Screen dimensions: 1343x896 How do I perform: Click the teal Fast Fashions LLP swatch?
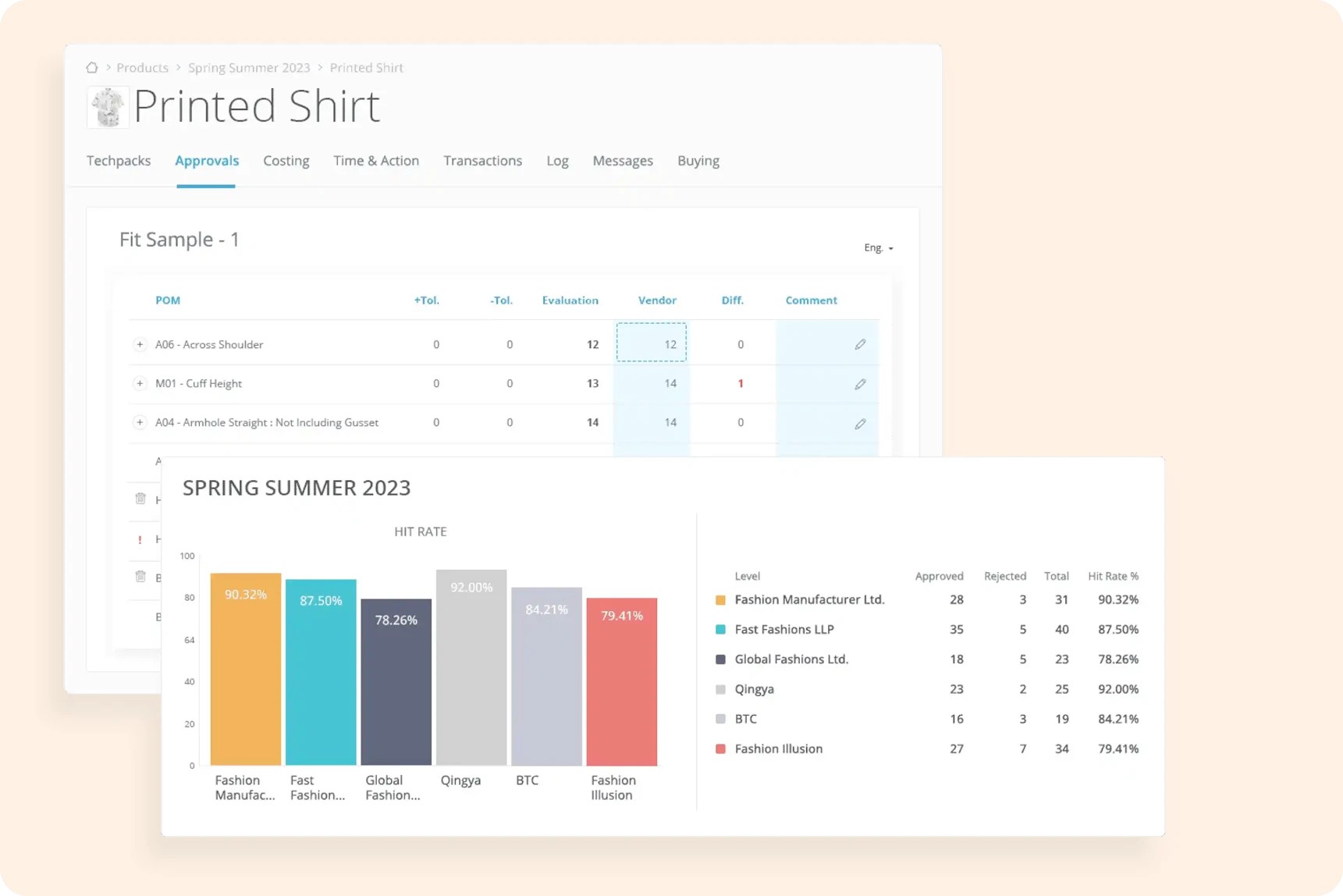[720, 630]
